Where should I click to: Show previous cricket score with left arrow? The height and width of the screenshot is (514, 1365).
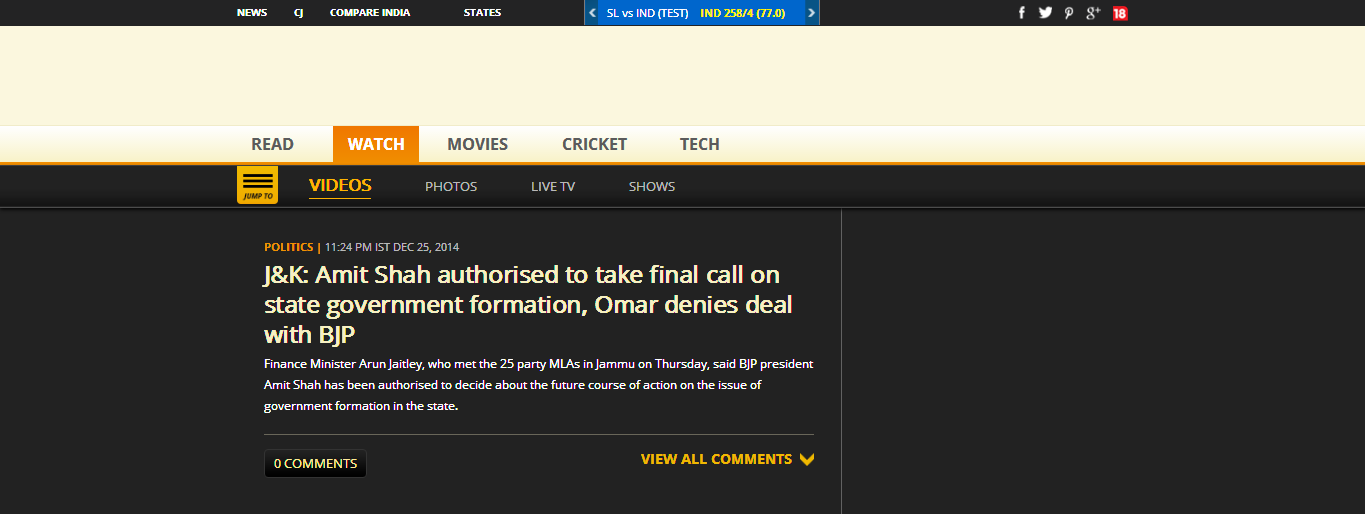[x=592, y=13]
